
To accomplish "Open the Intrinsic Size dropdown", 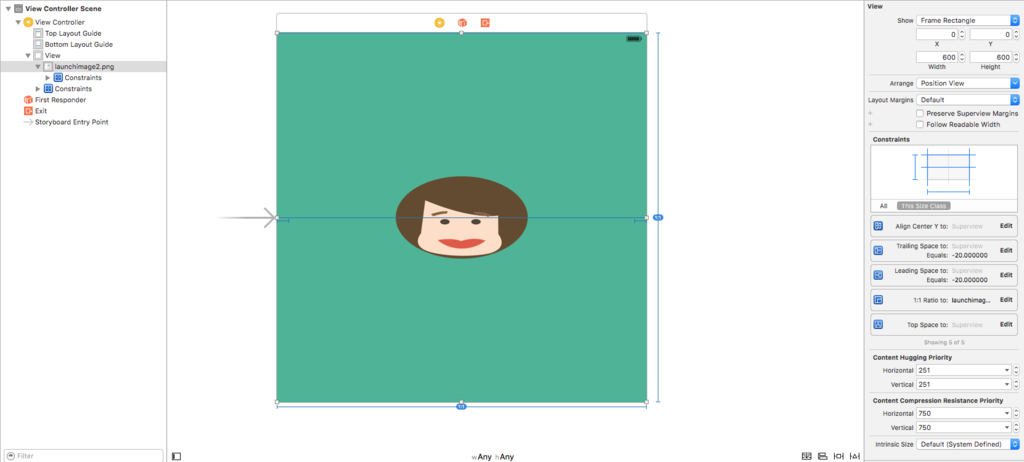I will tap(968, 444).
